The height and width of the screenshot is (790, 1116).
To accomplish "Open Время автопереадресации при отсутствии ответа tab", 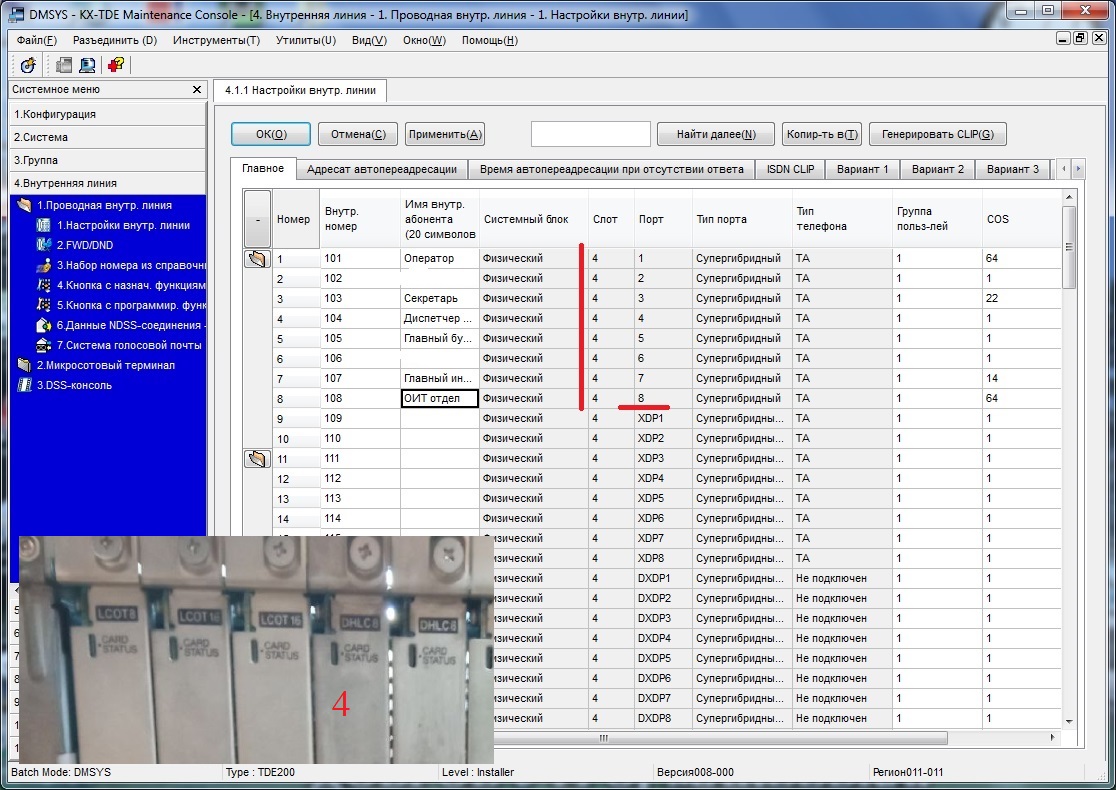I will coord(611,169).
